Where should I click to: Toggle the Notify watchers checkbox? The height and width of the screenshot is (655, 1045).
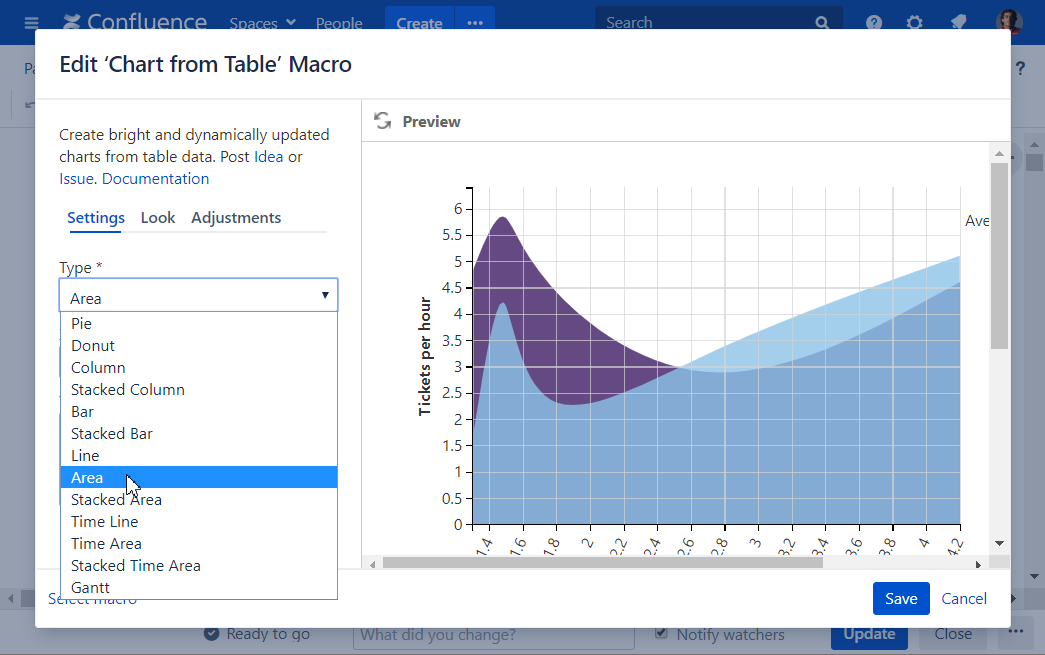(x=661, y=633)
